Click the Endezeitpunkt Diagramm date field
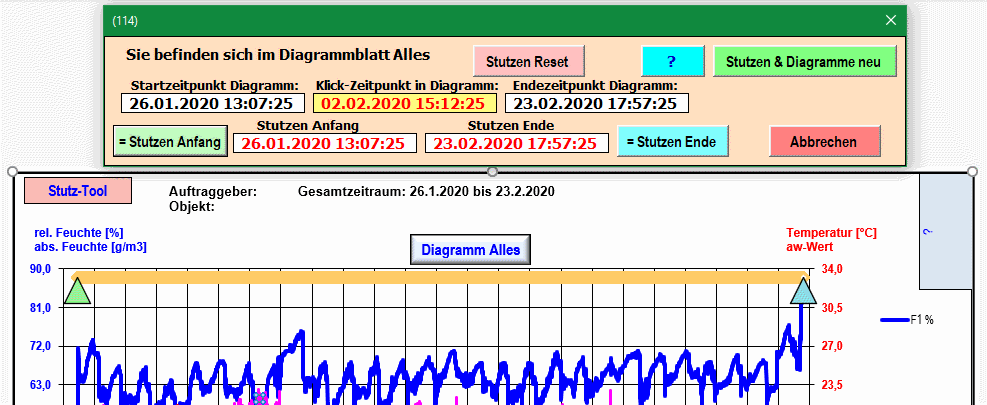Image resolution: width=987 pixels, height=405 pixels. (x=596, y=103)
